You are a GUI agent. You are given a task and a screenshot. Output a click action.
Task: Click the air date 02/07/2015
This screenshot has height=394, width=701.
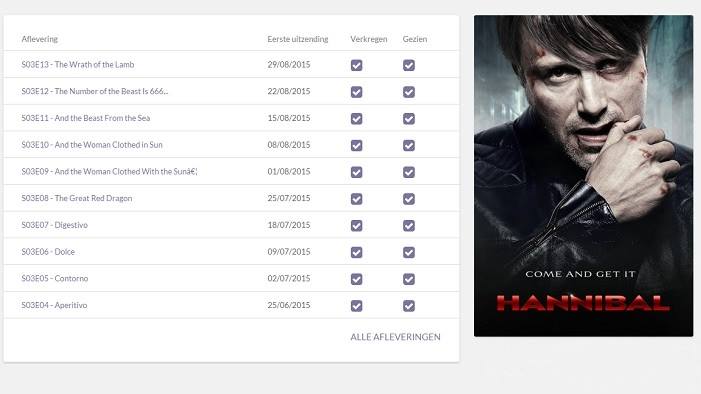tap(289, 278)
